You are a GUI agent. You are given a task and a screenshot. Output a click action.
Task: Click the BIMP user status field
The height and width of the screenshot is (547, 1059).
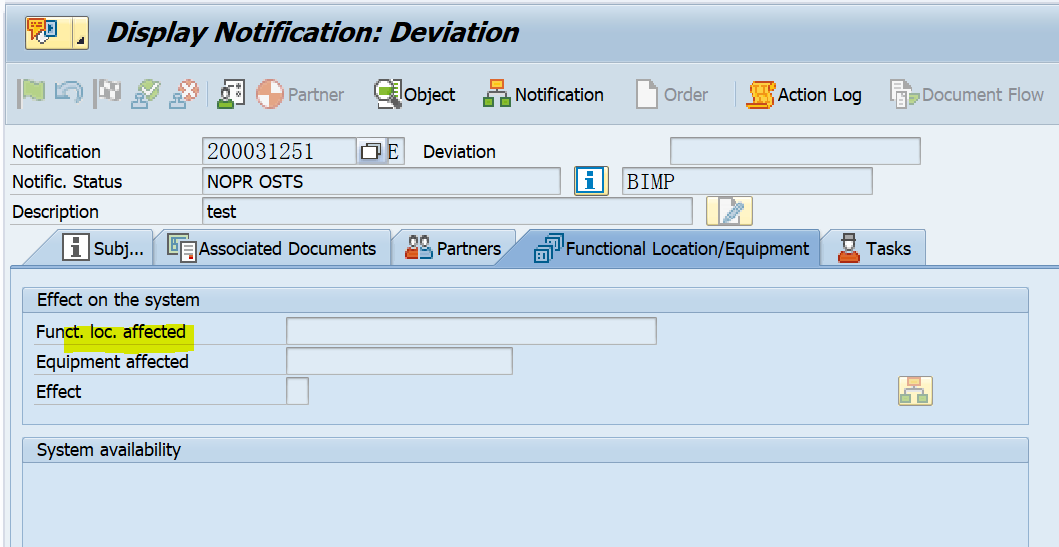[747, 181]
